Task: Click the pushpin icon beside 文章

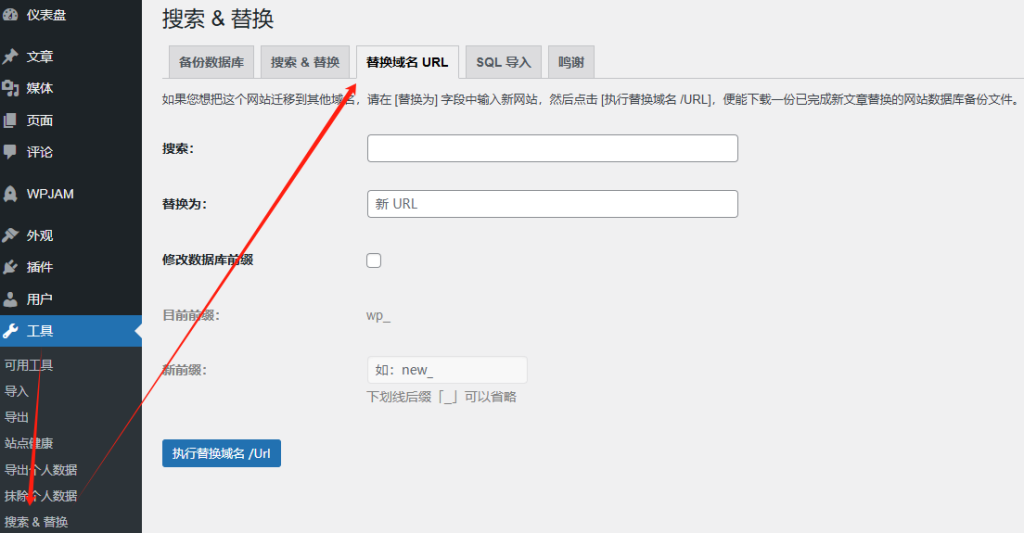Action: pyautogui.click(x=10, y=57)
